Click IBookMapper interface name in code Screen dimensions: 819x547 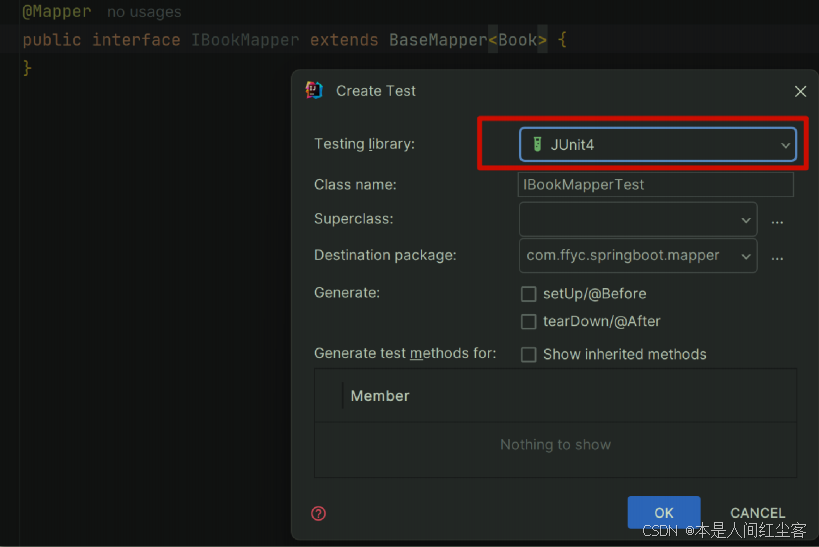tap(245, 40)
